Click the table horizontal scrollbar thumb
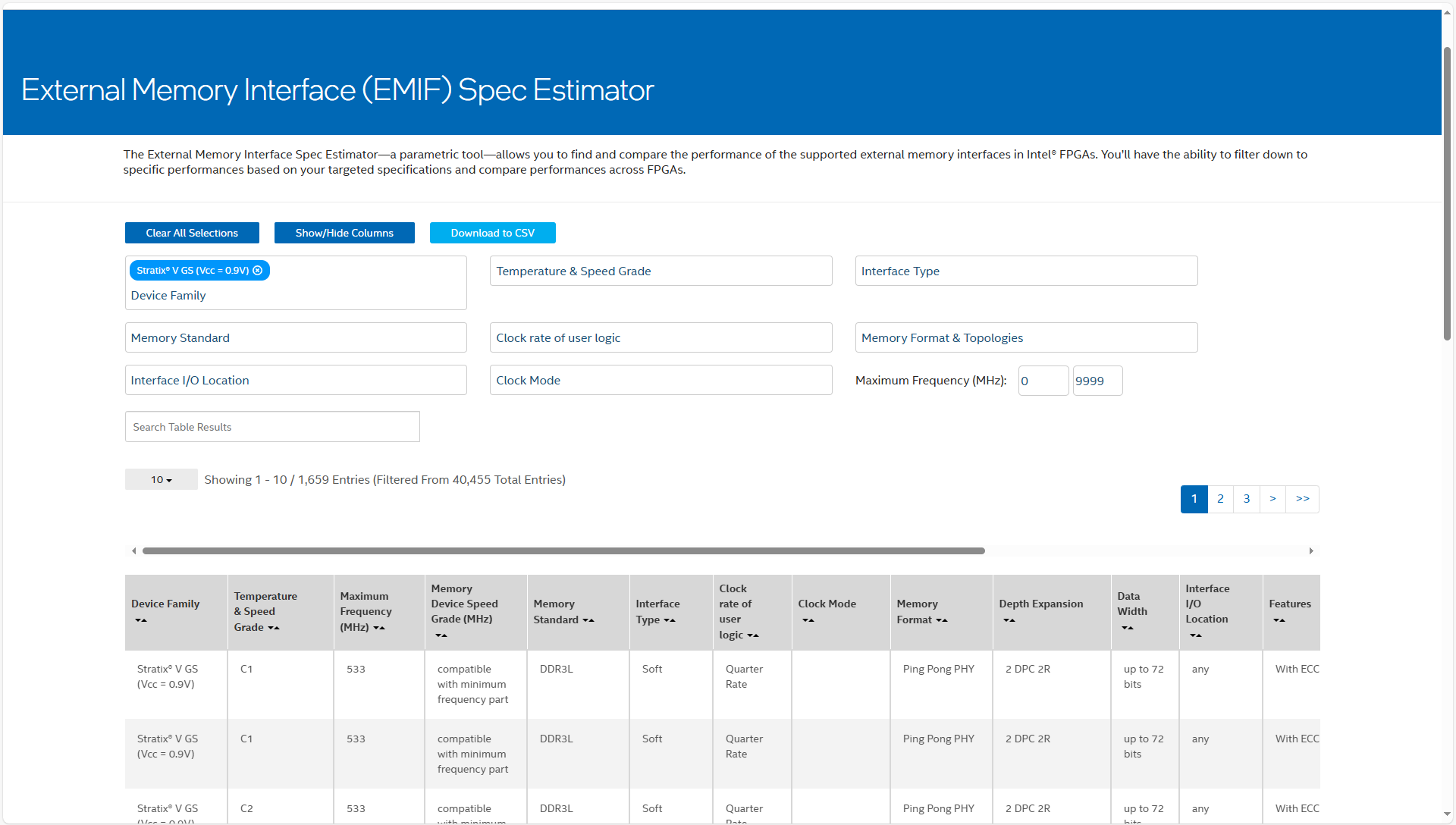 (563, 551)
